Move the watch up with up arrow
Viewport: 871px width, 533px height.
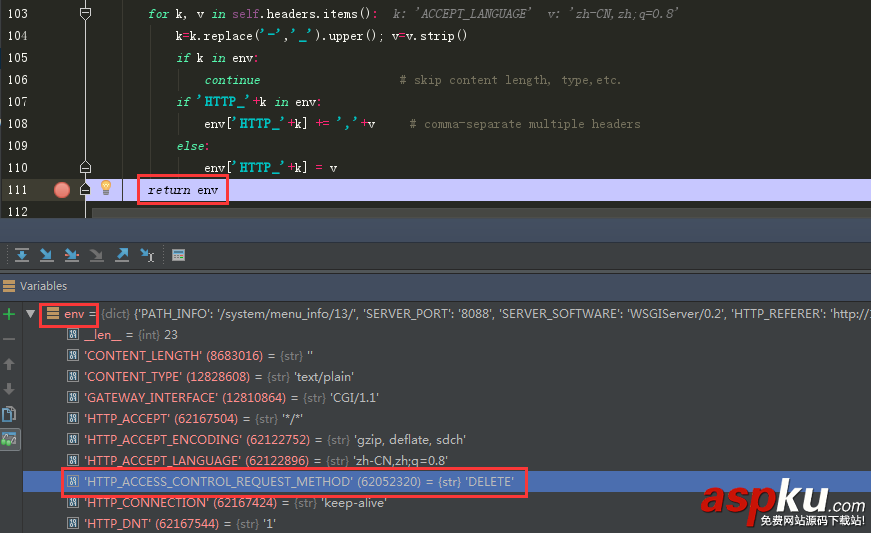tap(9, 364)
